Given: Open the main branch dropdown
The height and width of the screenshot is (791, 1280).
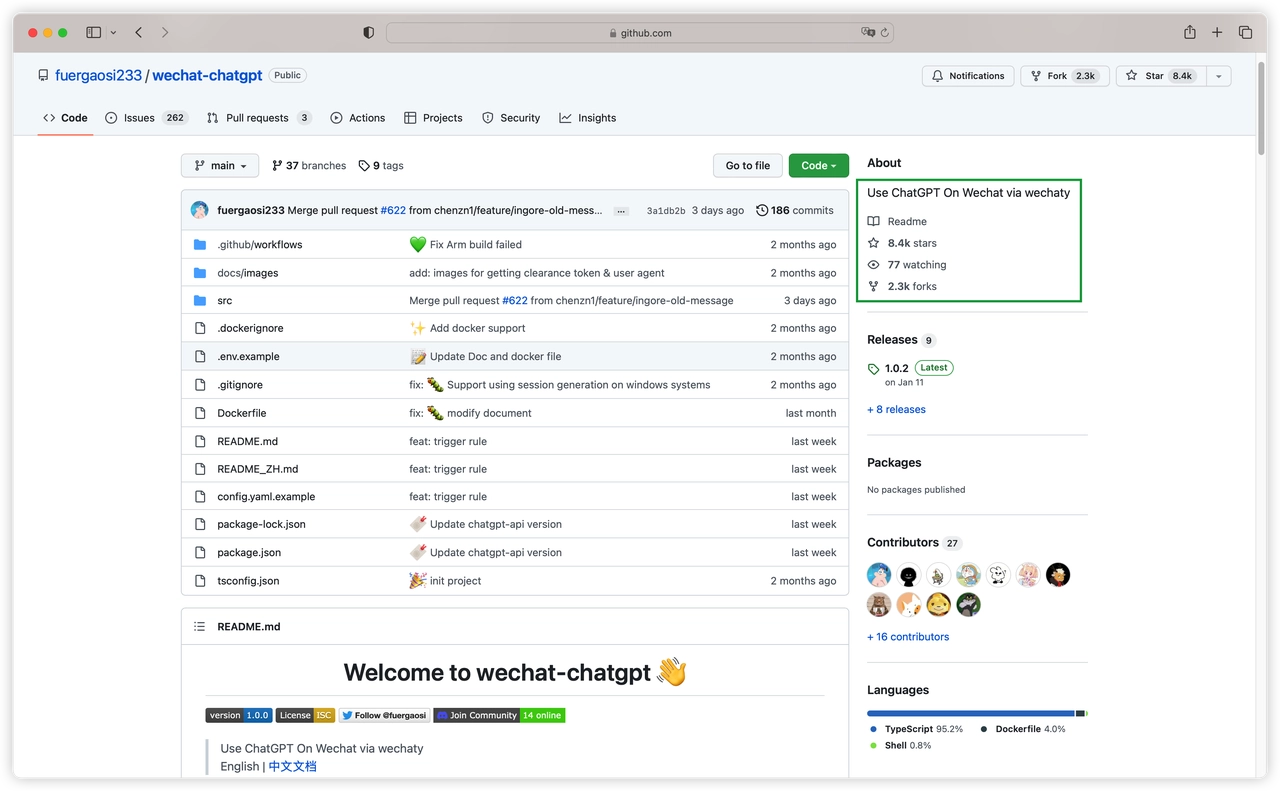Looking at the screenshot, I should [220, 166].
